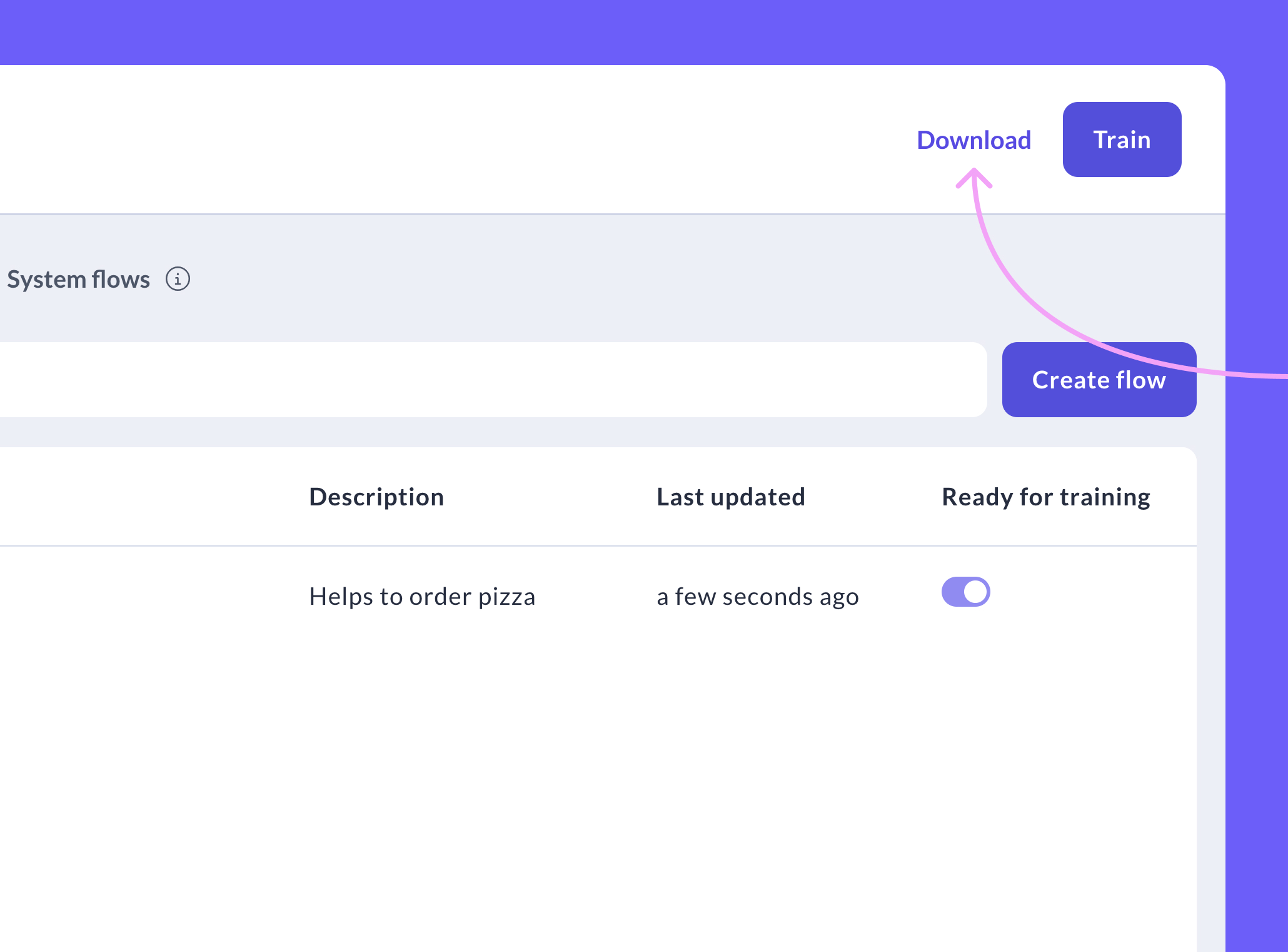Screen dimensions: 1288x952
Task: Click empty table area below pizza row
Action: click(x=563, y=782)
